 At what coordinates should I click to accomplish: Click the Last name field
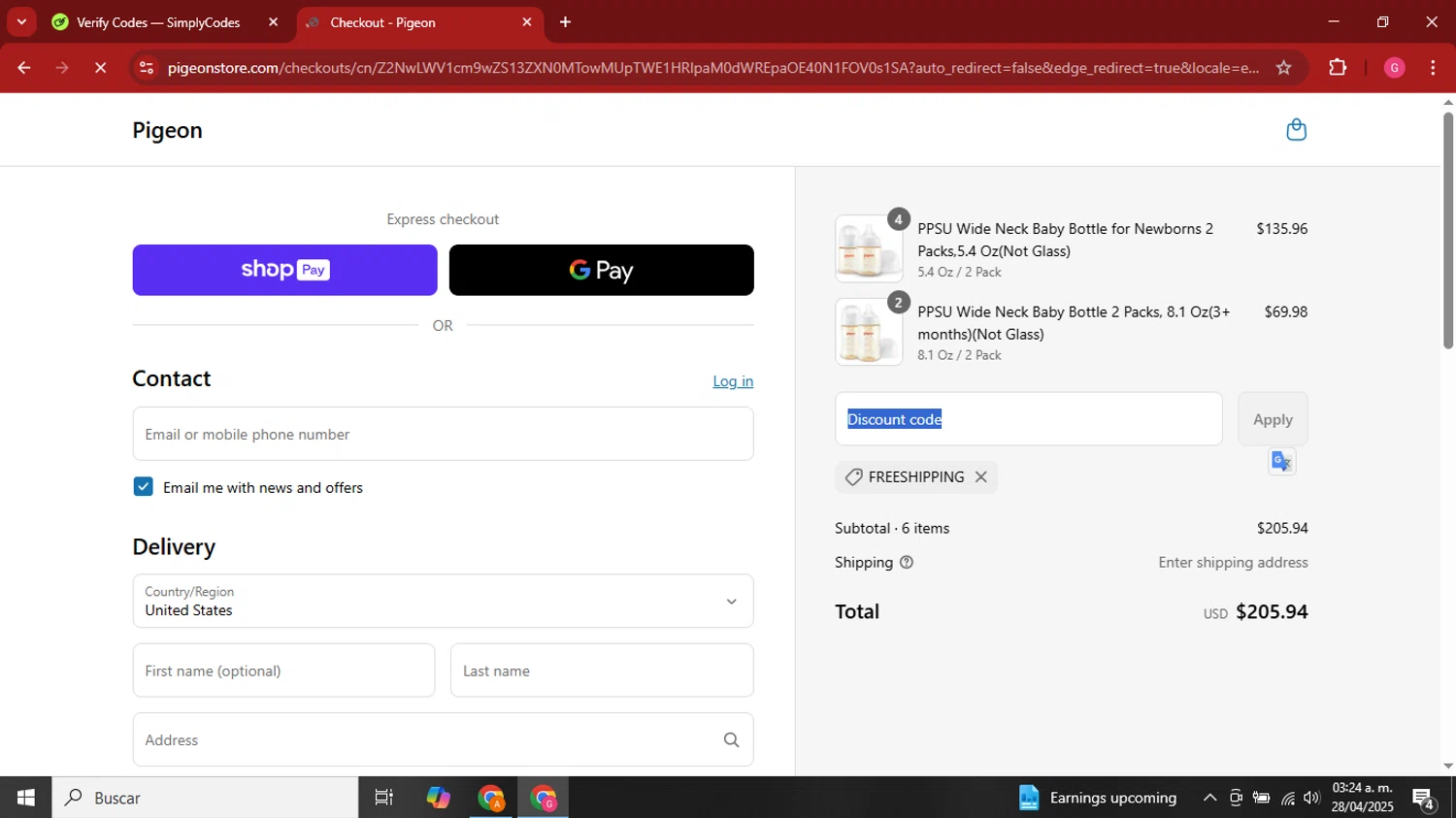pyautogui.click(x=602, y=671)
